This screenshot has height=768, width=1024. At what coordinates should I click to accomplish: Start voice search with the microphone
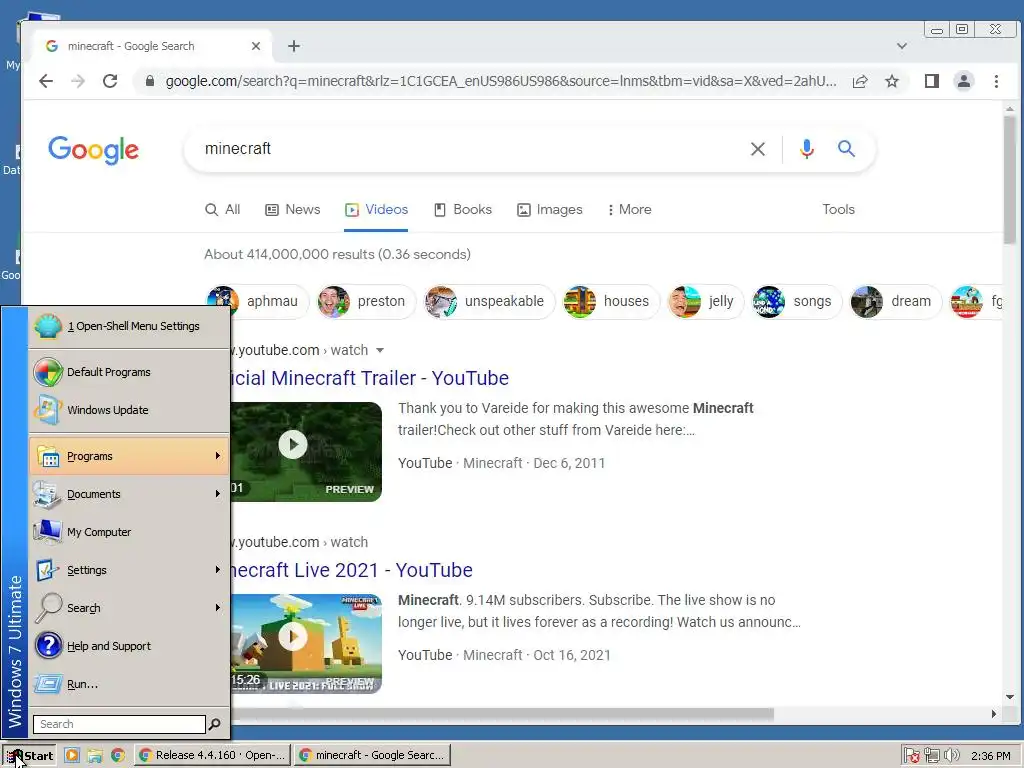click(x=807, y=150)
